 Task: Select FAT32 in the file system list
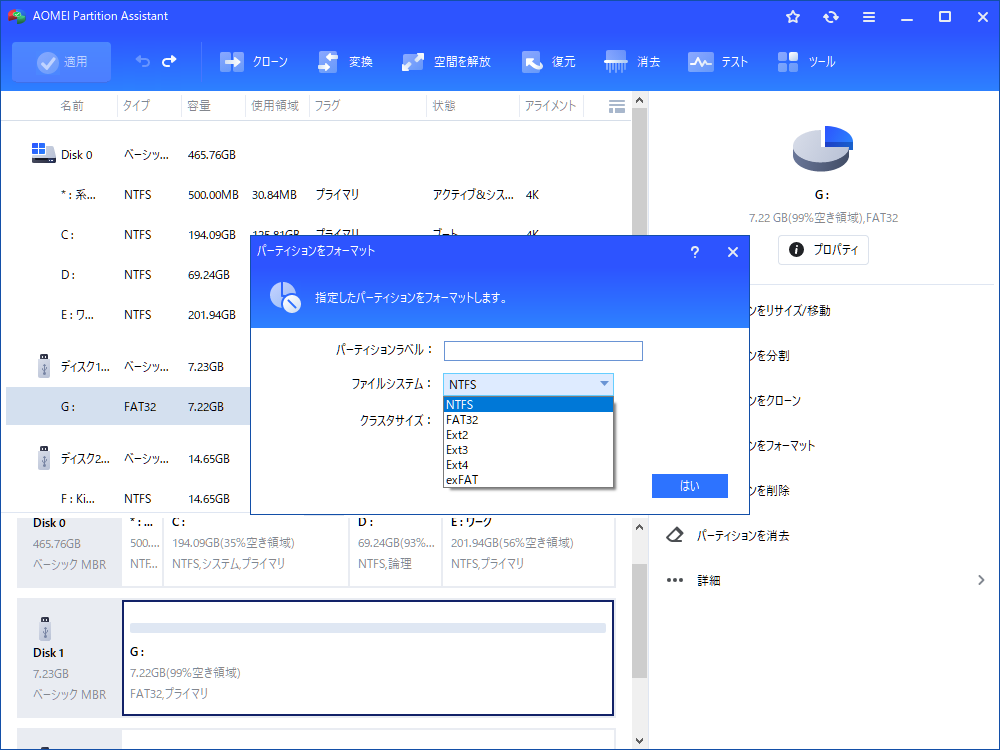[528, 420]
